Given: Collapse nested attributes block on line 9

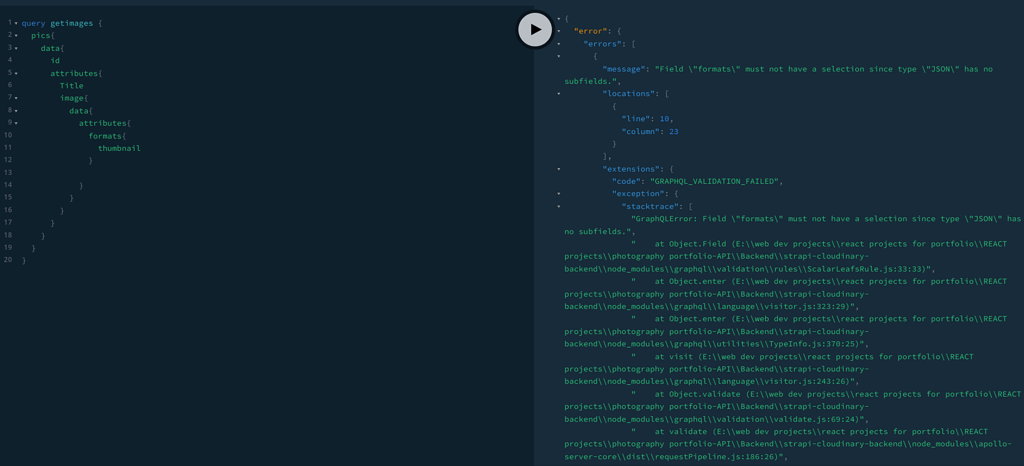Looking at the screenshot, I should pyautogui.click(x=16, y=123).
